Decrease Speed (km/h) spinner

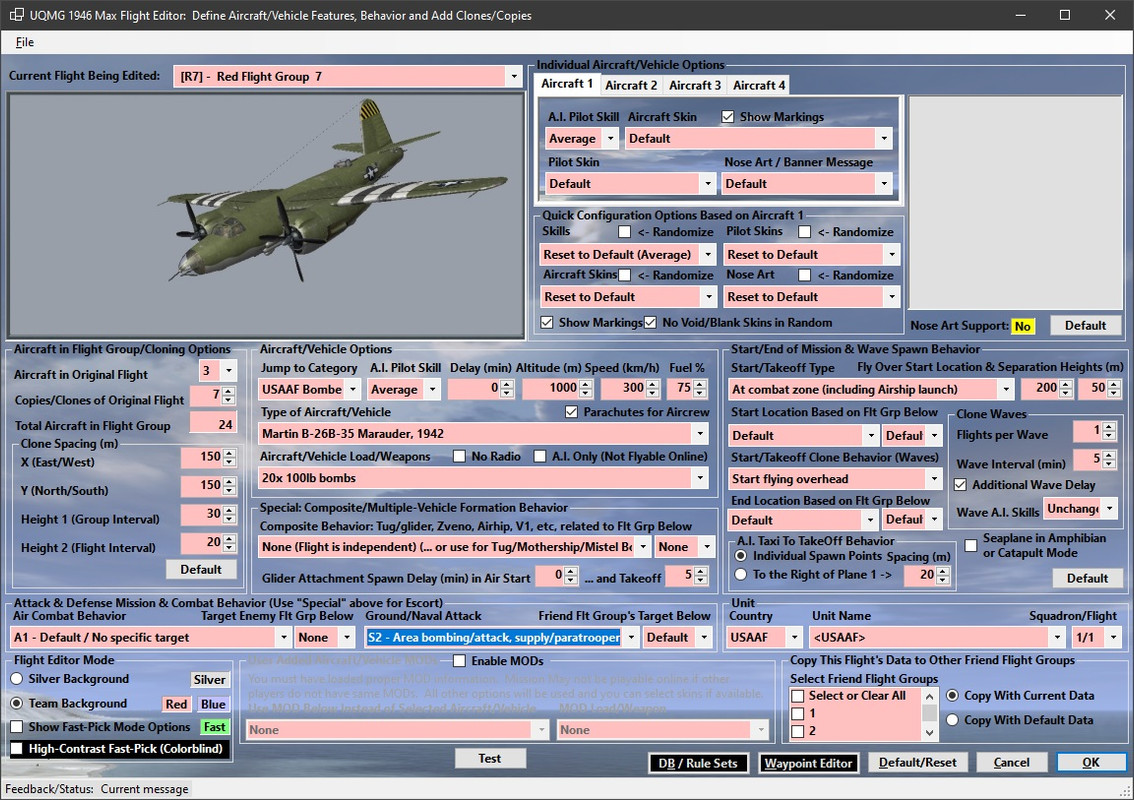652,394
